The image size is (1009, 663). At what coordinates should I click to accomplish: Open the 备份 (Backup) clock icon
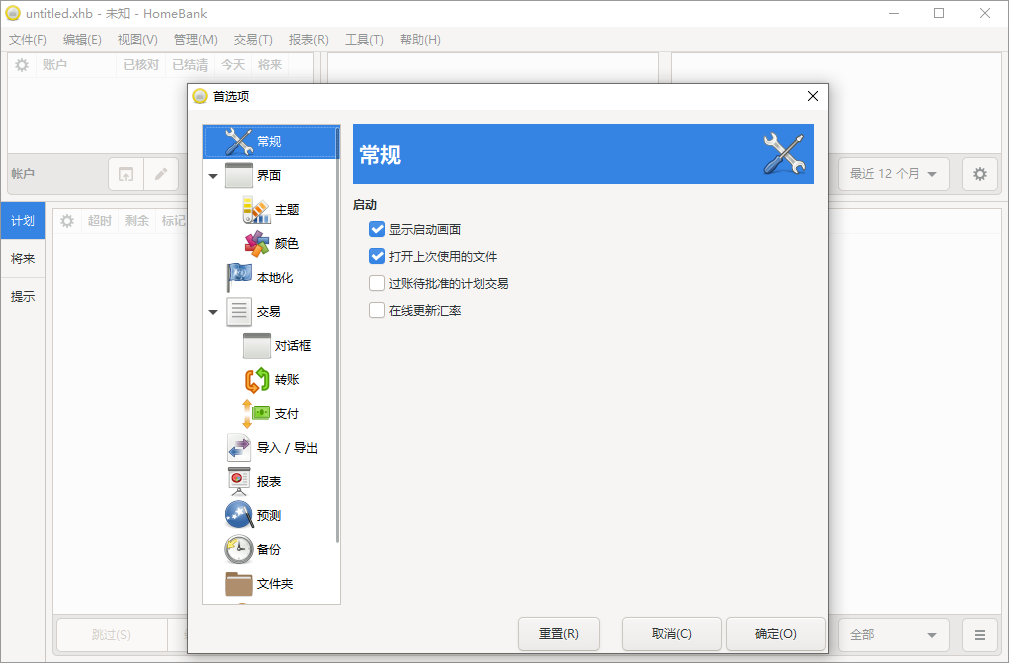click(x=237, y=549)
